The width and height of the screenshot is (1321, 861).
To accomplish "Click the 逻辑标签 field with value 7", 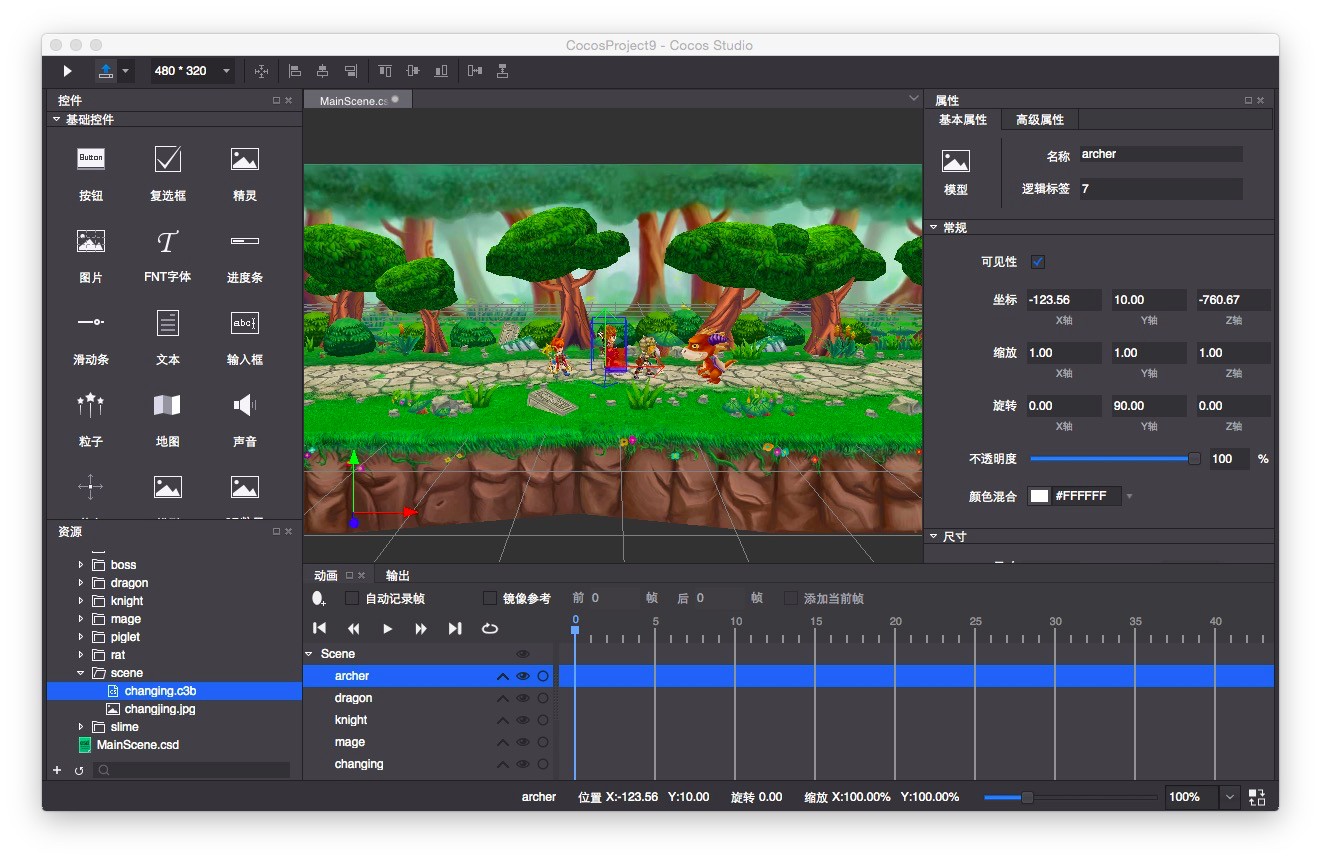I will (x=1160, y=188).
